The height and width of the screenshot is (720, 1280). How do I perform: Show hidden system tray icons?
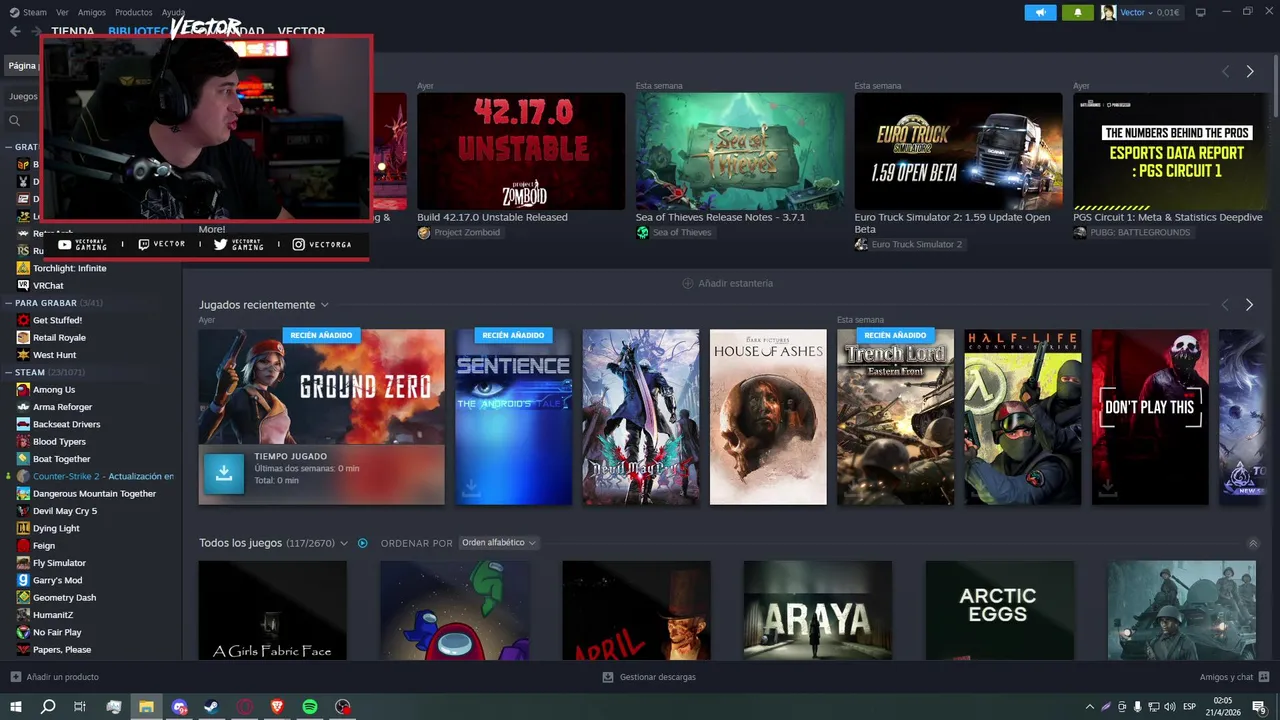[1090, 707]
